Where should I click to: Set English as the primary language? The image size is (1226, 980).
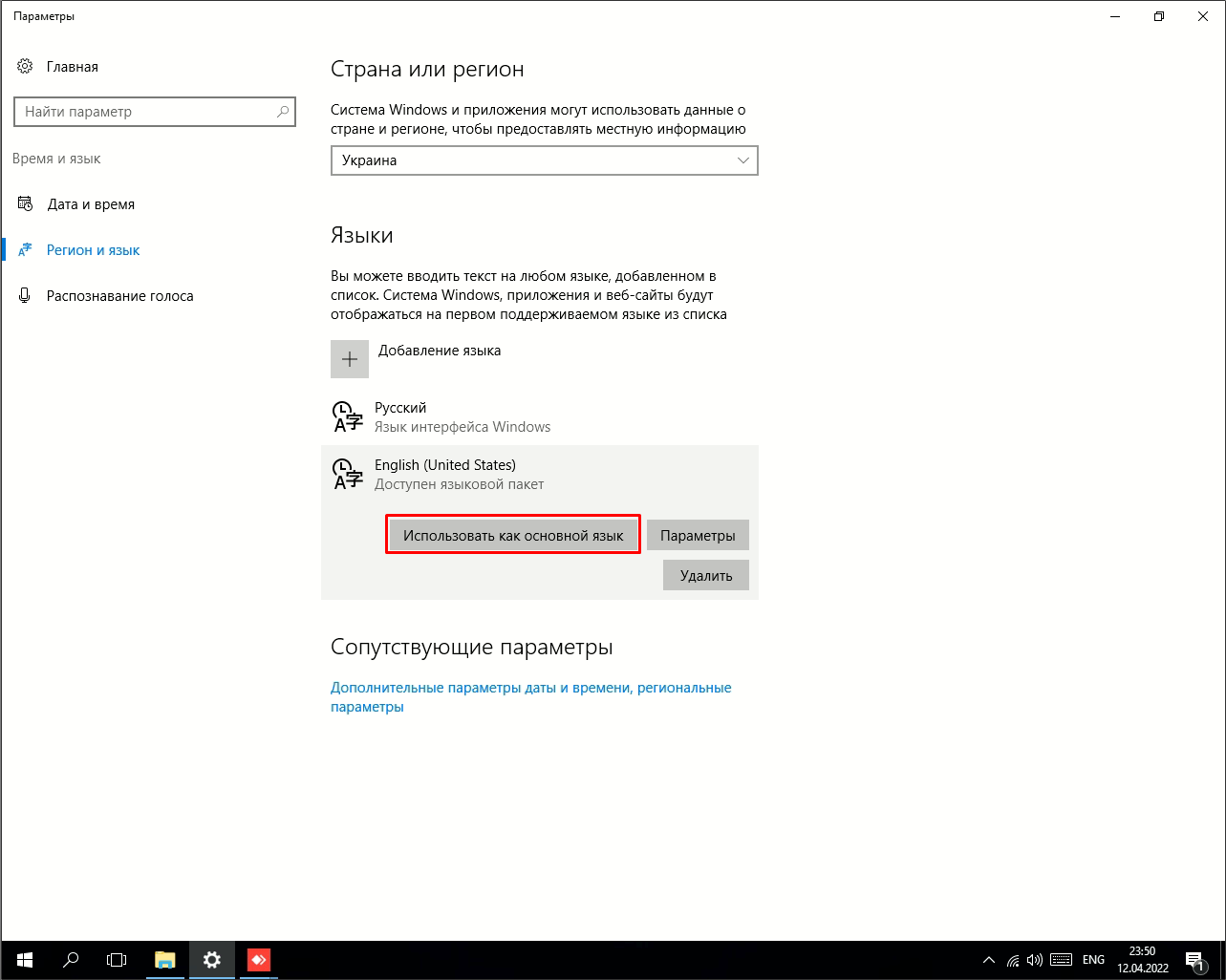[513, 536]
